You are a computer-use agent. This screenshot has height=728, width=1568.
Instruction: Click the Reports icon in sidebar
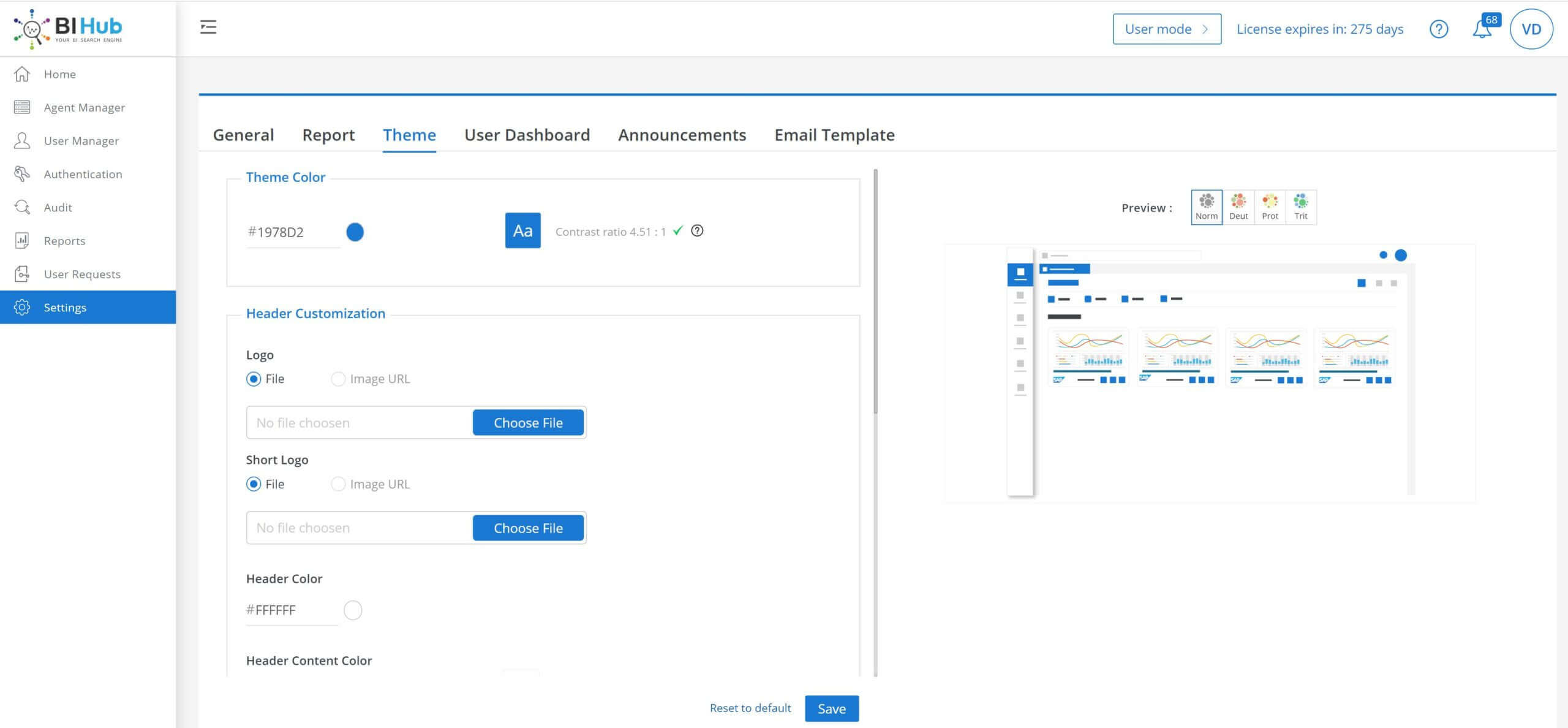(22, 240)
